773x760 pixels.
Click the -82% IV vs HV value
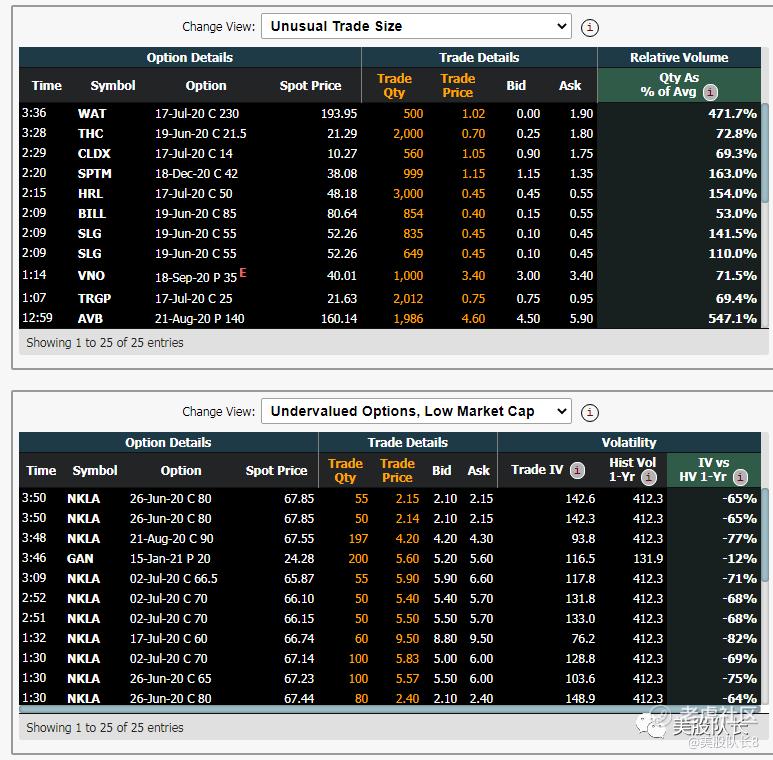pos(739,639)
